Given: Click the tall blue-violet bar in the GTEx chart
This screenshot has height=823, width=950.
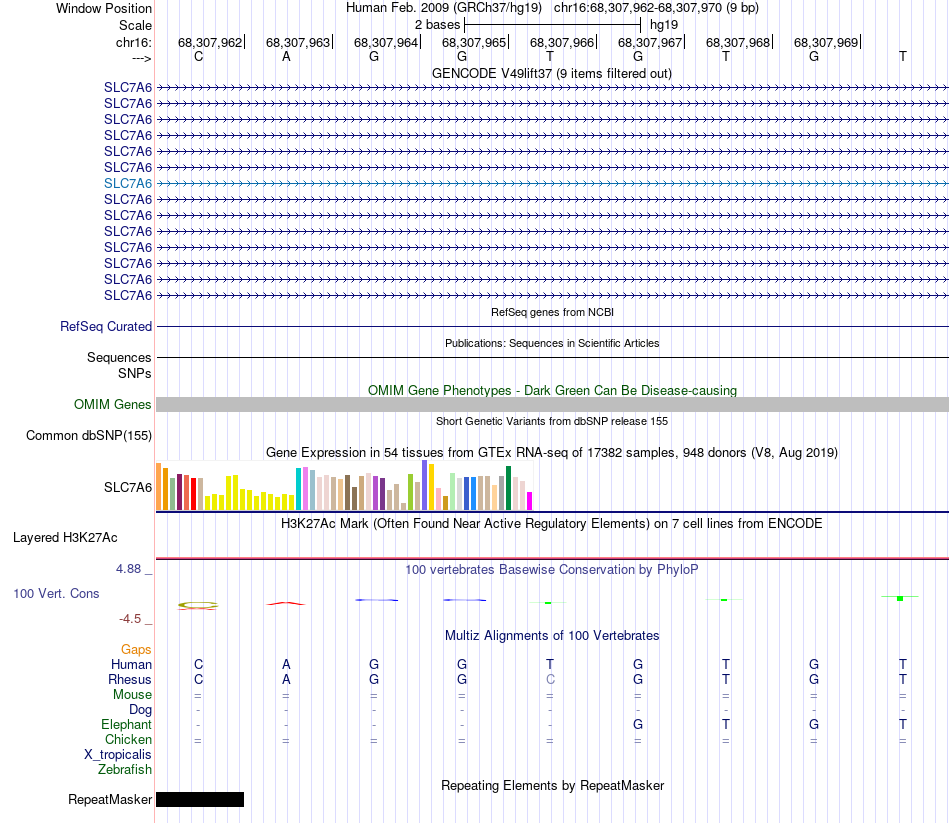Looking at the screenshot, I should coord(425,485).
